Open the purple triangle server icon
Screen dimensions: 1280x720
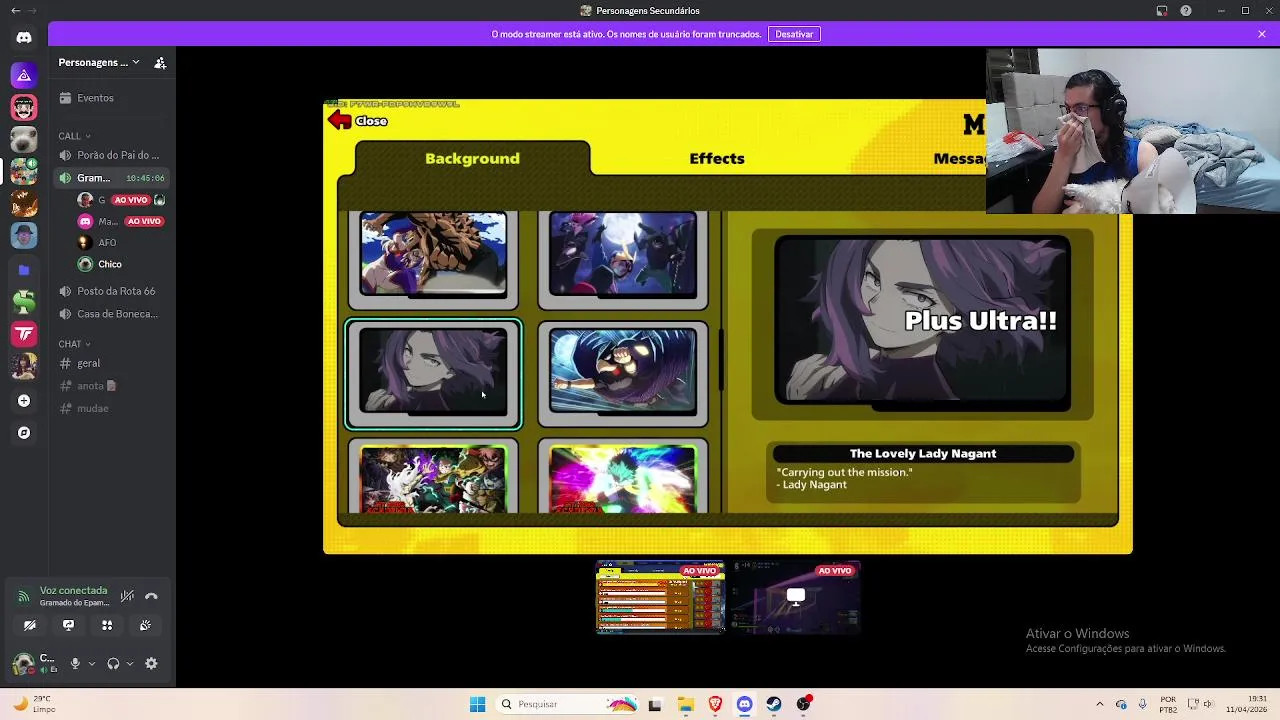[24, 75]
